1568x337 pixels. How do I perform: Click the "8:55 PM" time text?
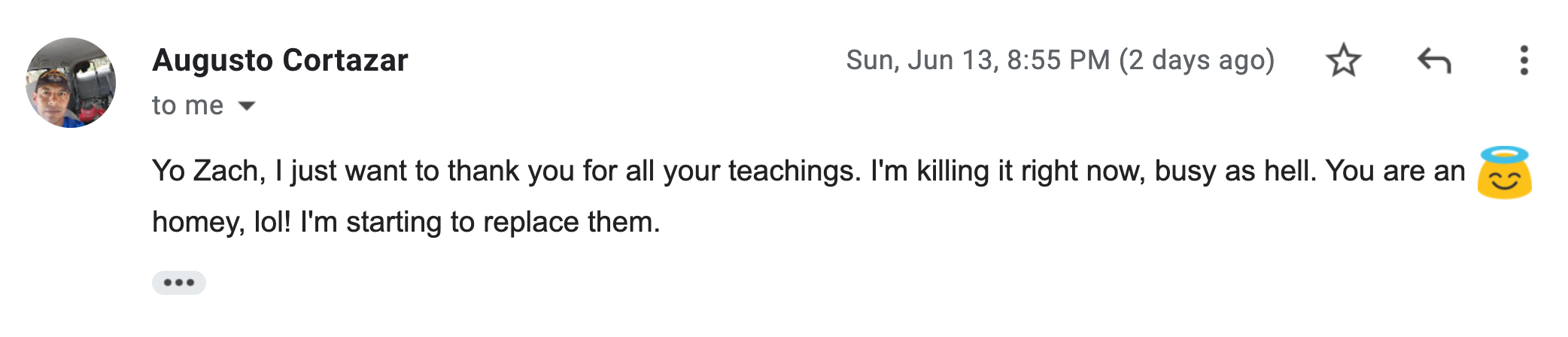1058,60
